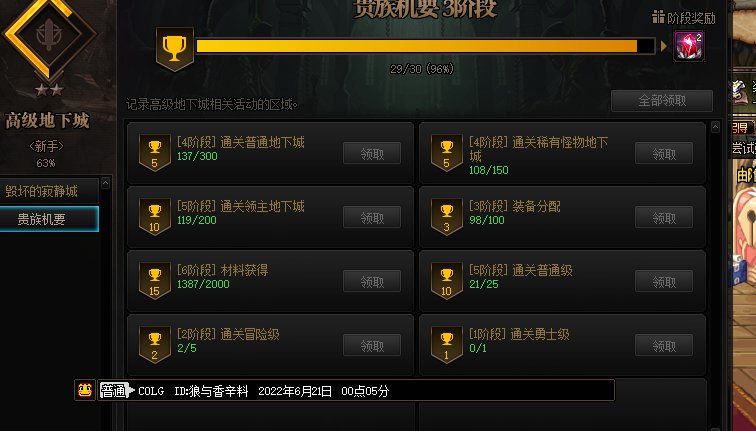Claim reward for 通关普通地下城 quest
Image resolution: width=756 pixels, height=431 pixels.
pyautogui.click(x=372, y=154)
